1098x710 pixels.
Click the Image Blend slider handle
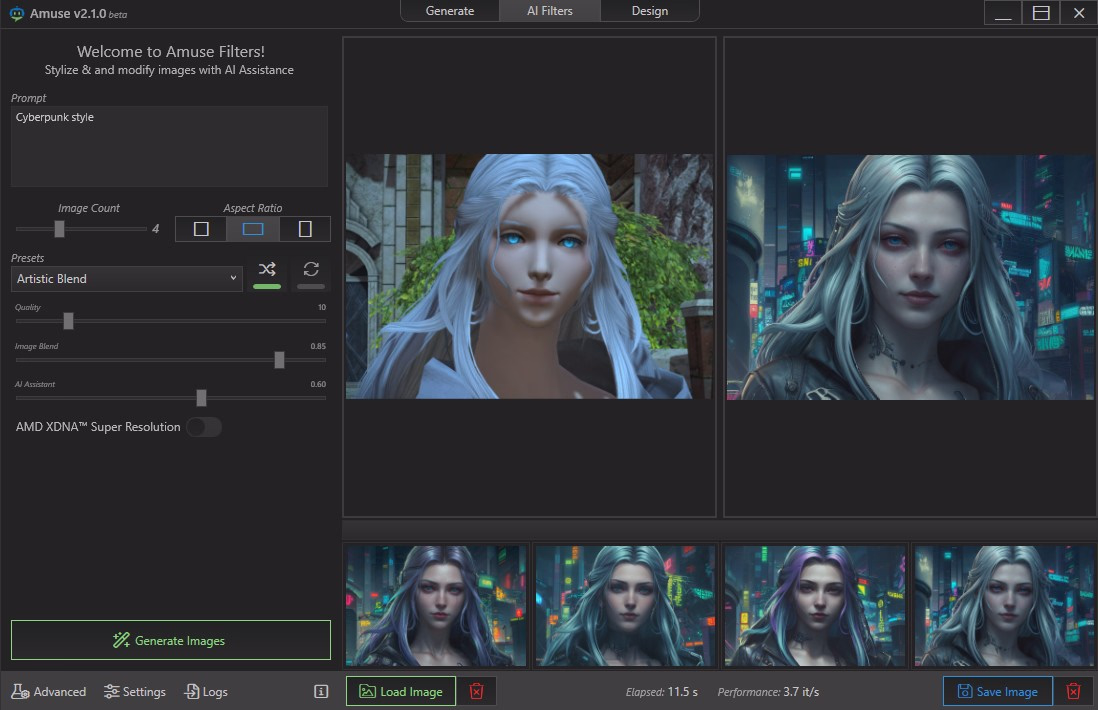click(x=279, y=360)
